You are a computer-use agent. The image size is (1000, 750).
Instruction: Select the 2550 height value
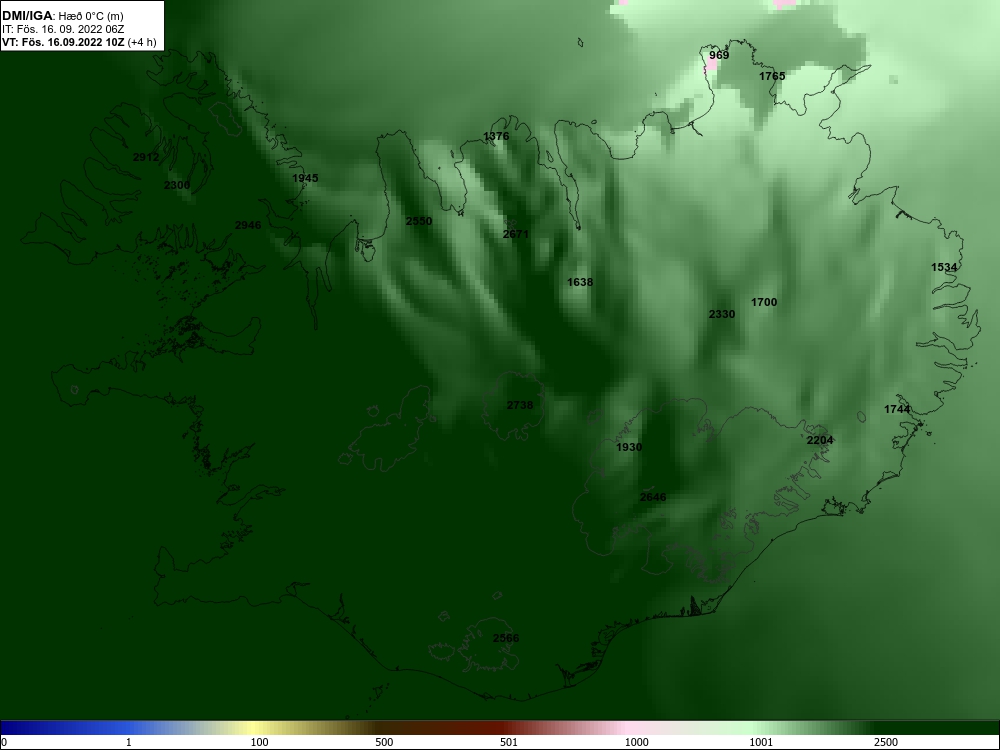(419, 221)
